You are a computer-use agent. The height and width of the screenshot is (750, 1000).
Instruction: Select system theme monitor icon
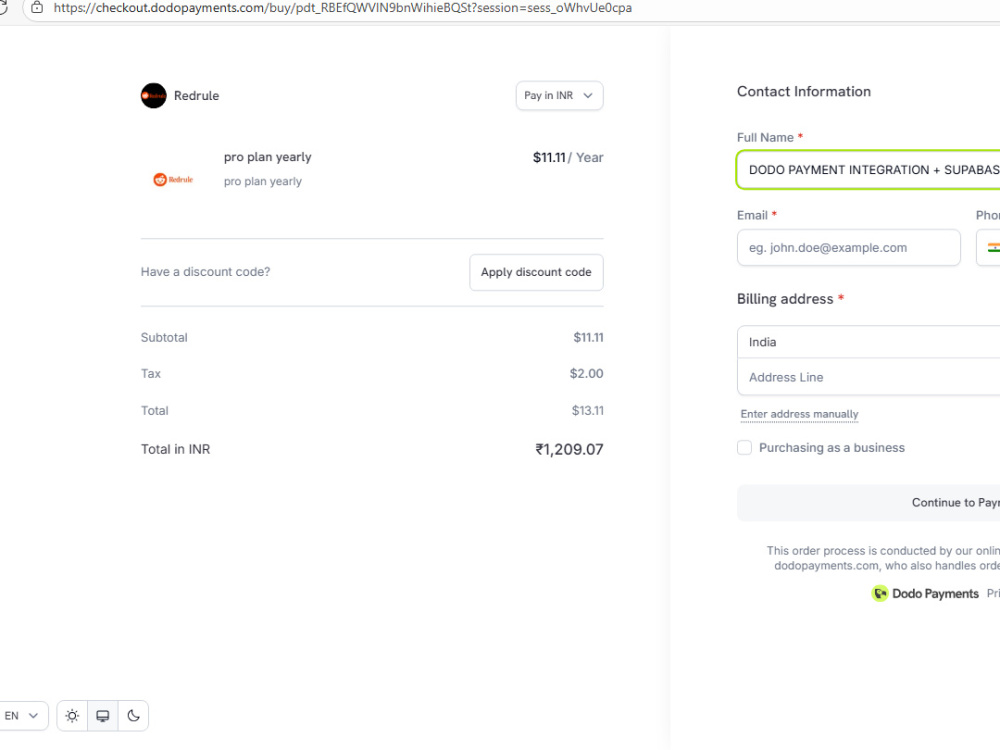[x=103, y=716]
